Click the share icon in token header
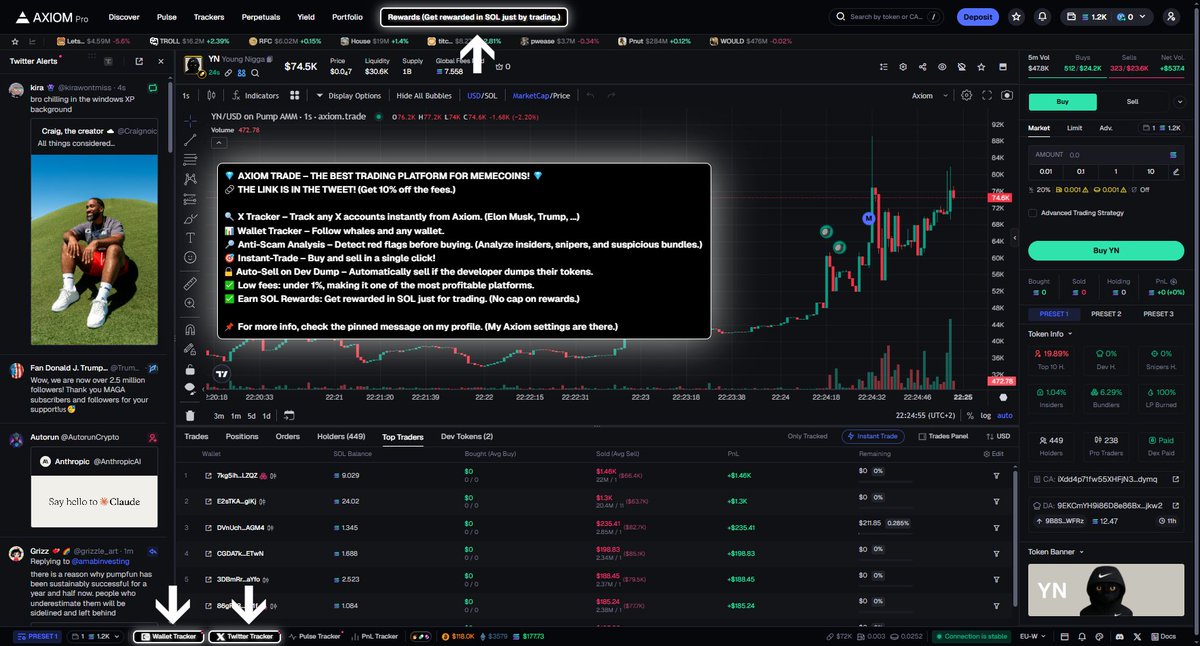 click(x=922, y=67)
